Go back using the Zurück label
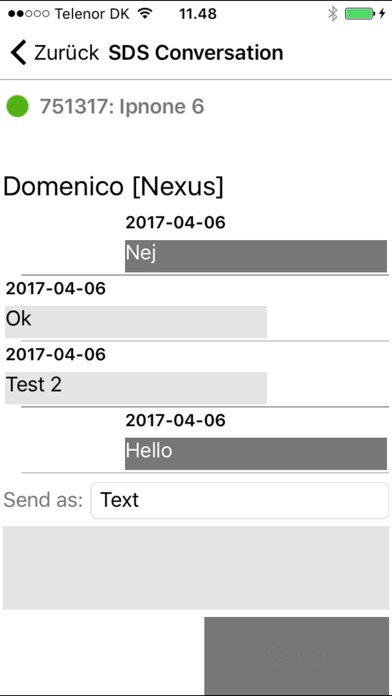This screenshot has height=696, width=392. tap(67, 53)
